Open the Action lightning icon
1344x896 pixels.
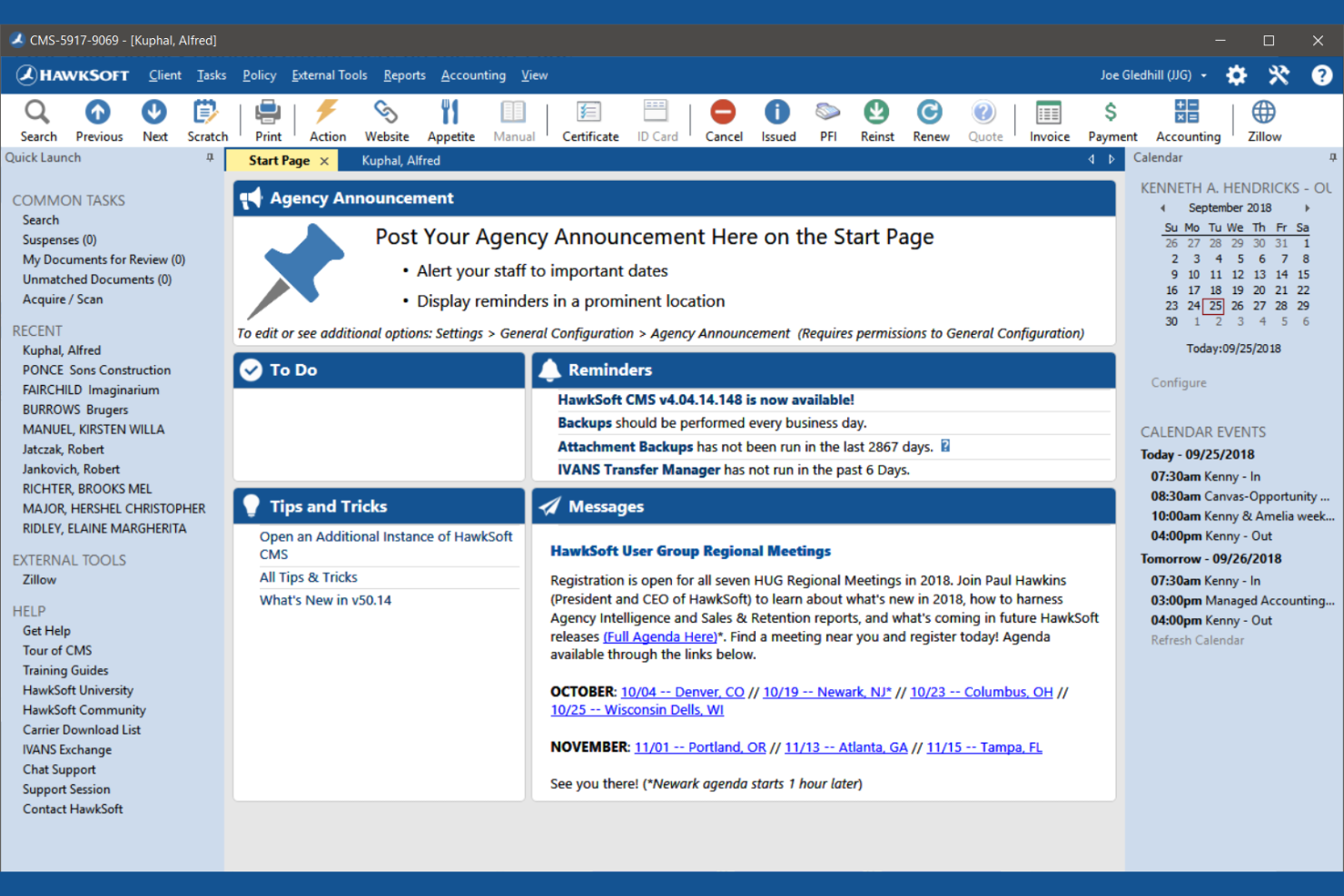pos(327,121)
